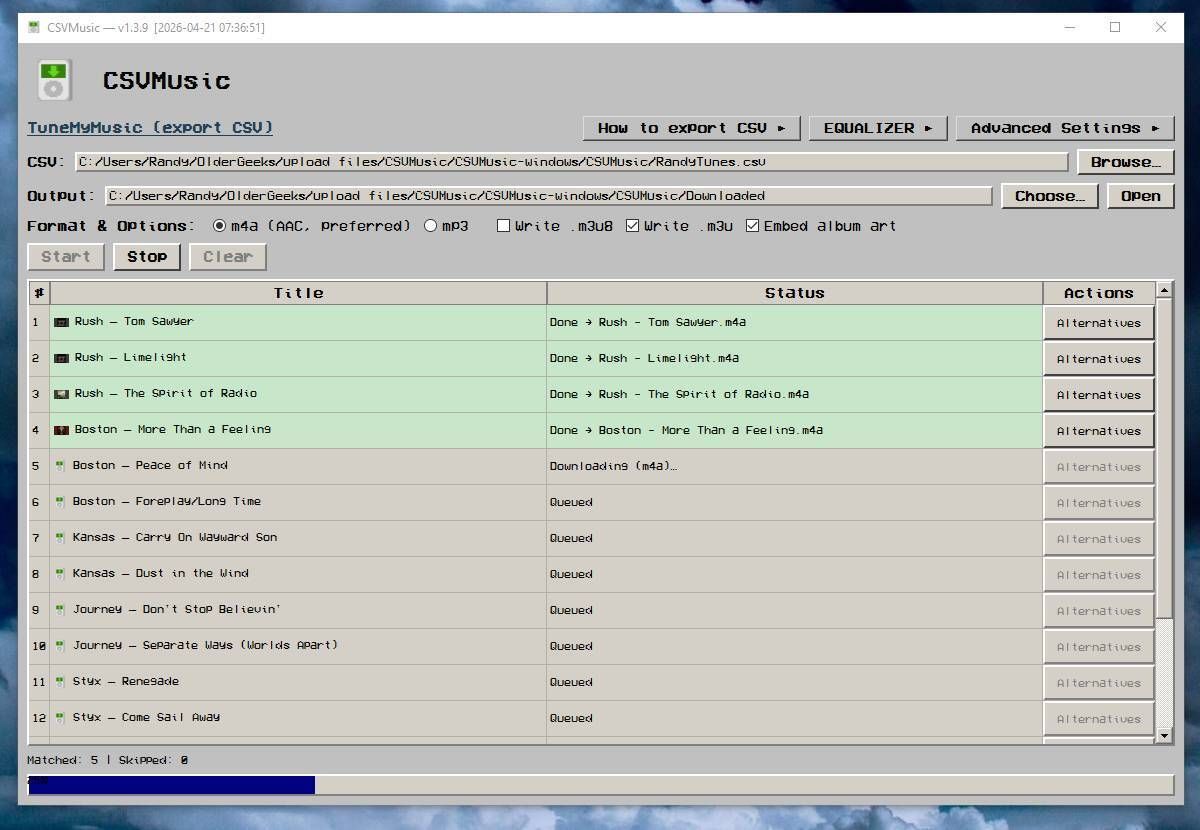This screenshot has height=830, width=1200.
Task: Open the TuneMyMusic (export CSV) link
Action: pyautogui.click(x=147, y=127)
